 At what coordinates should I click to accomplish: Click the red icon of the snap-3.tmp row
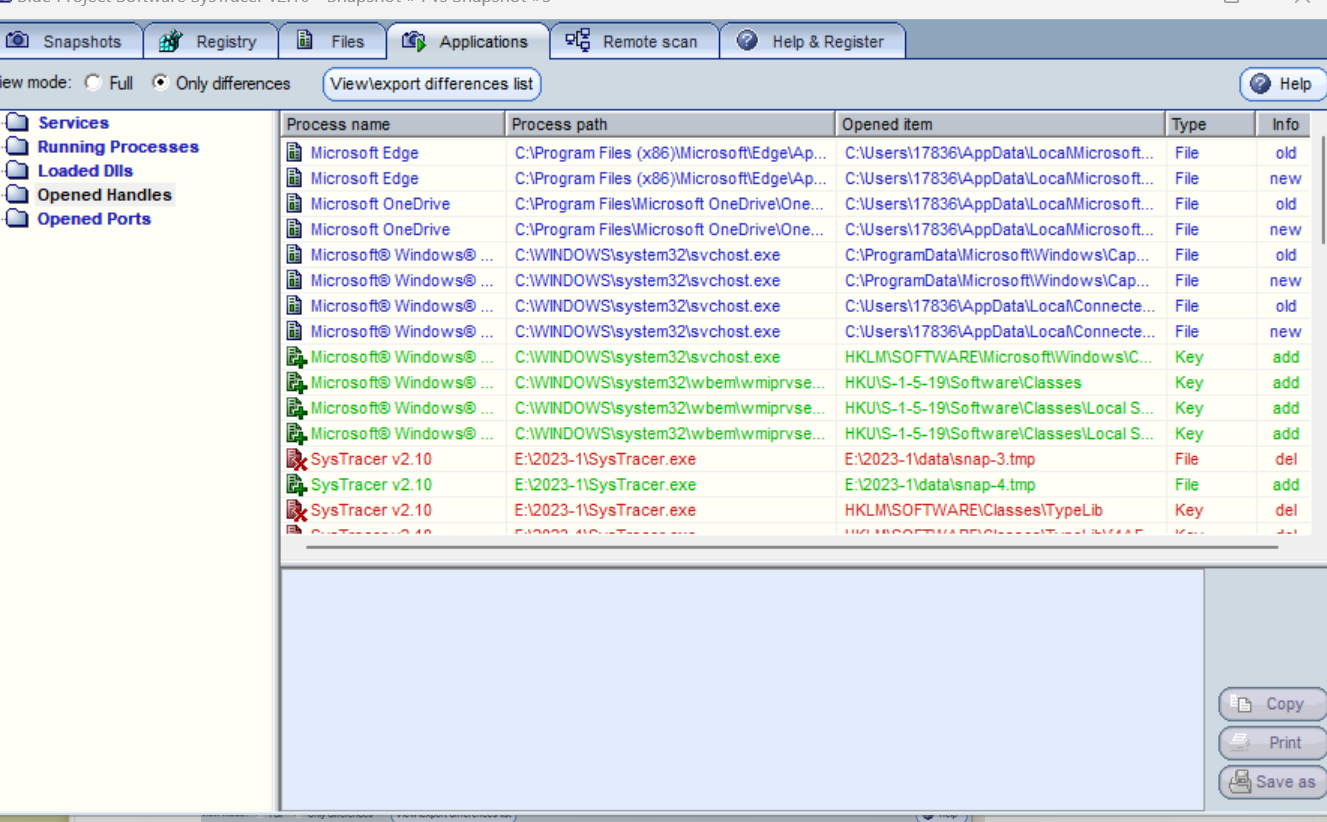pyautogui.click(x=296, y=459)
